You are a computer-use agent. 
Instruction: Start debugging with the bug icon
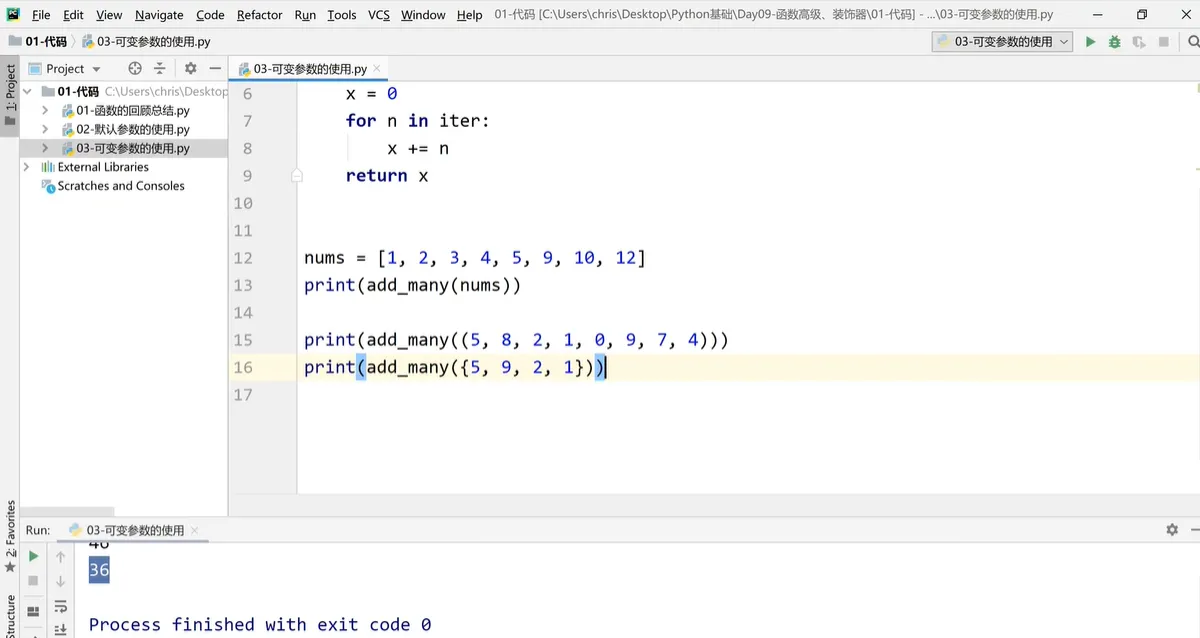pyautogui.click(x=1114, y=42)
